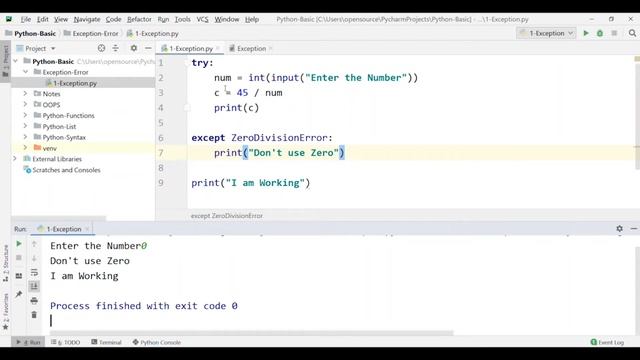
Task: Open the File menu
Action: point(26,19)
